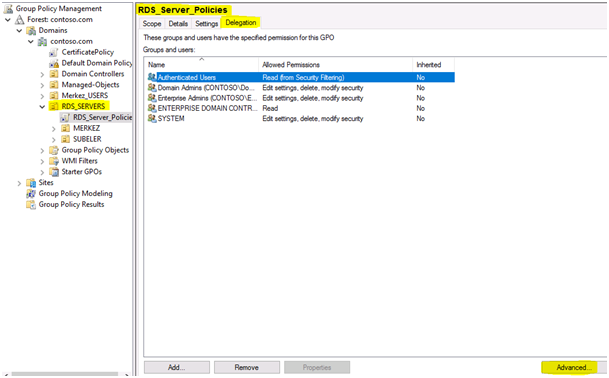This screenshot has height=378, width=609.
Task: Click the RDS_SERVERS OU icon
Action: (54, 106)
